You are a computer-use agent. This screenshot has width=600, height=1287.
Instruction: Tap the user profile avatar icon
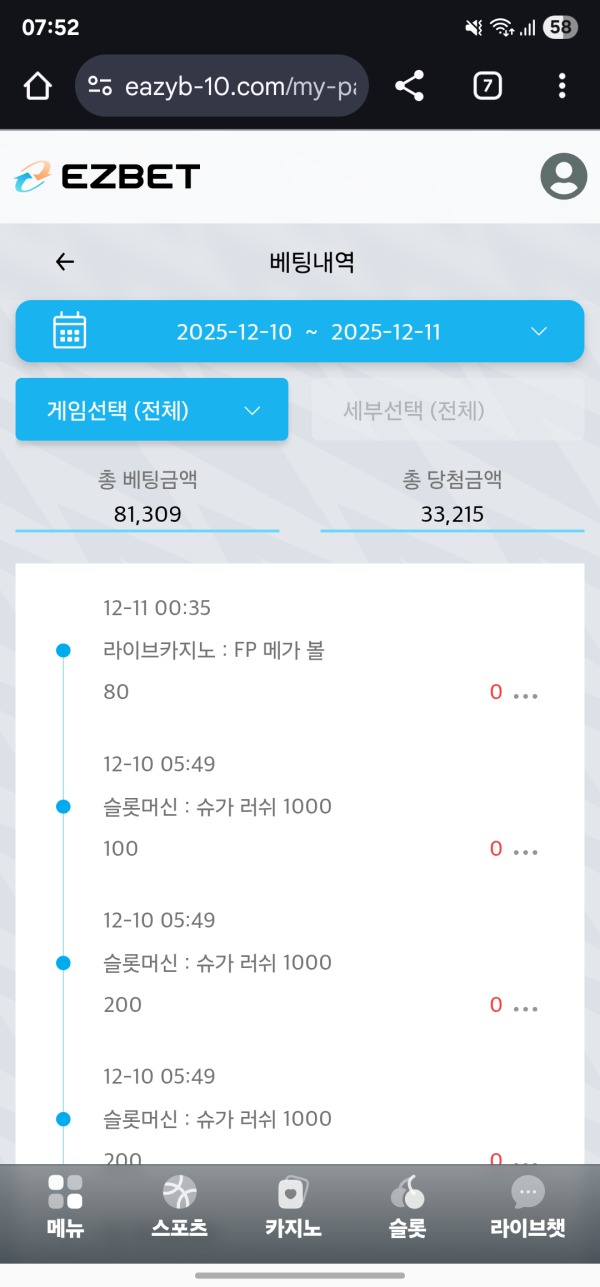coord(563,178)
